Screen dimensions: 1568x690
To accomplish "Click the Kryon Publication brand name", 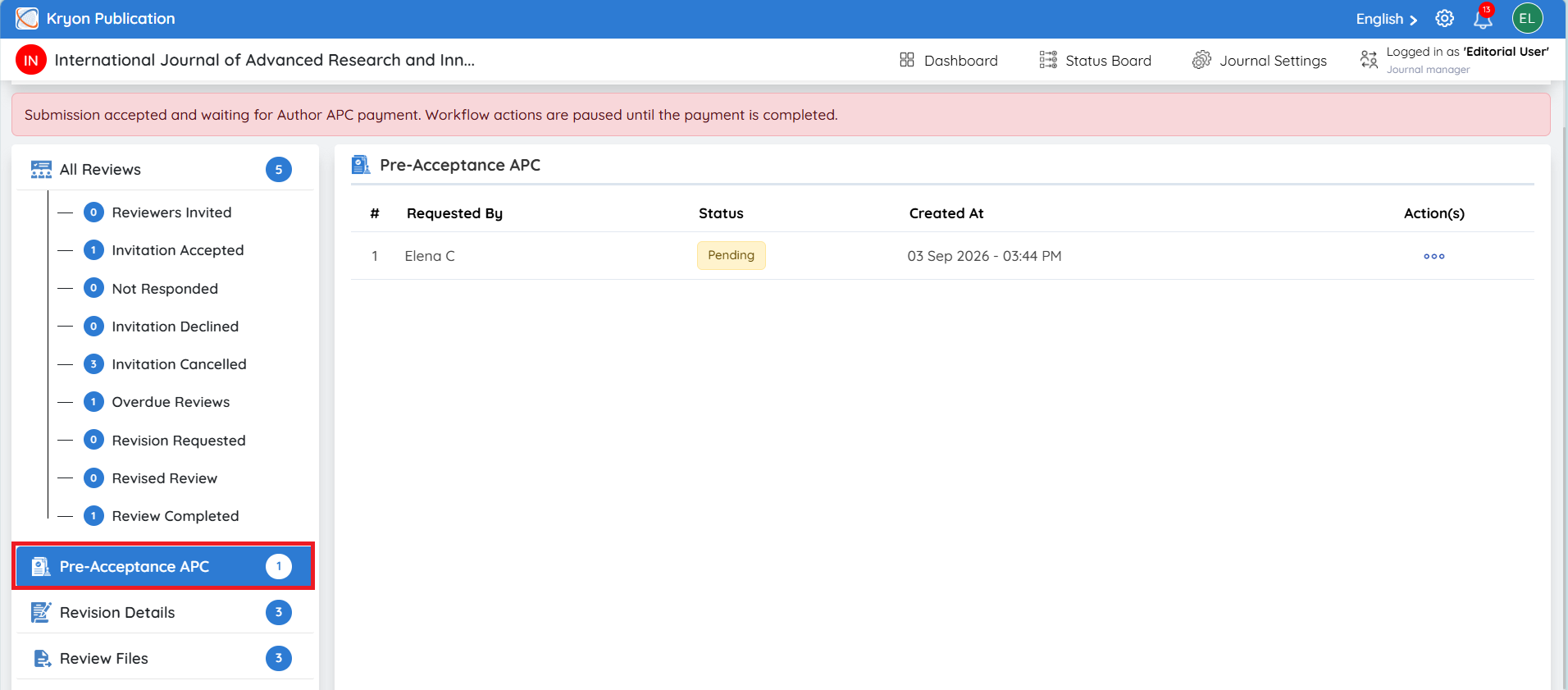I will [x=111, y=19].
